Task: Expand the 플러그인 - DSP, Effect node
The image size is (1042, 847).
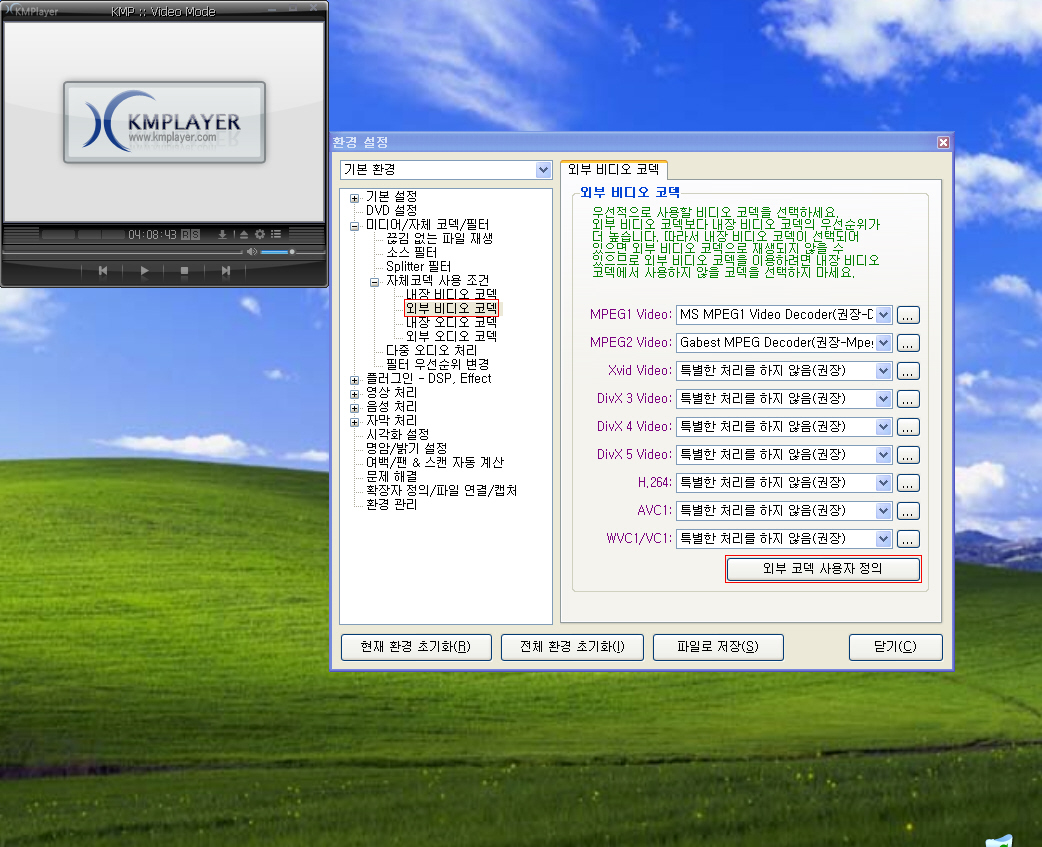Action: pyautogui.click(x=354, y=380)
